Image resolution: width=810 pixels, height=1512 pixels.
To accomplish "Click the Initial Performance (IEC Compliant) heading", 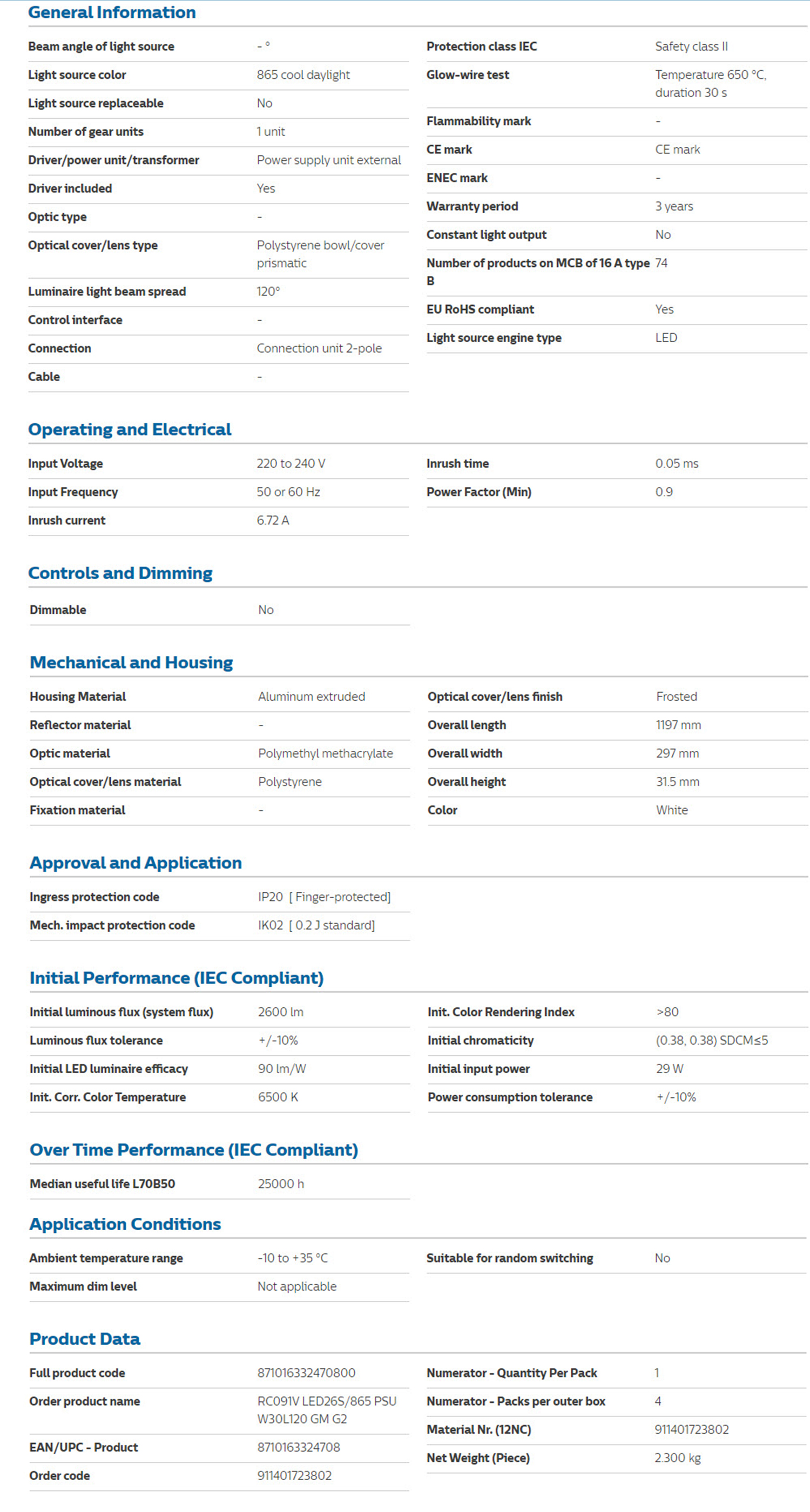I will pyautogui.click(x=177, y=977).
